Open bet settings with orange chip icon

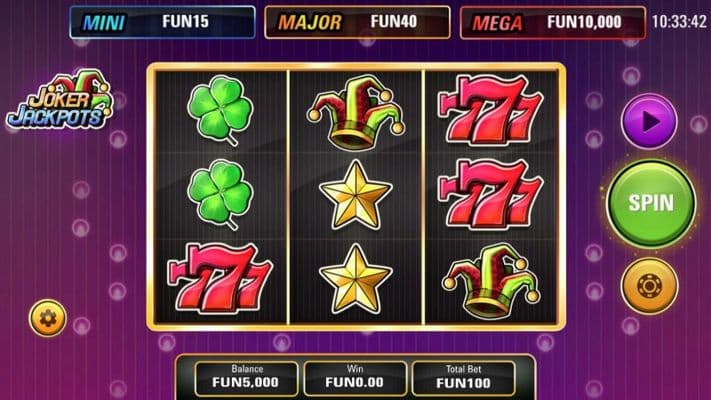[x=649, y=286]
